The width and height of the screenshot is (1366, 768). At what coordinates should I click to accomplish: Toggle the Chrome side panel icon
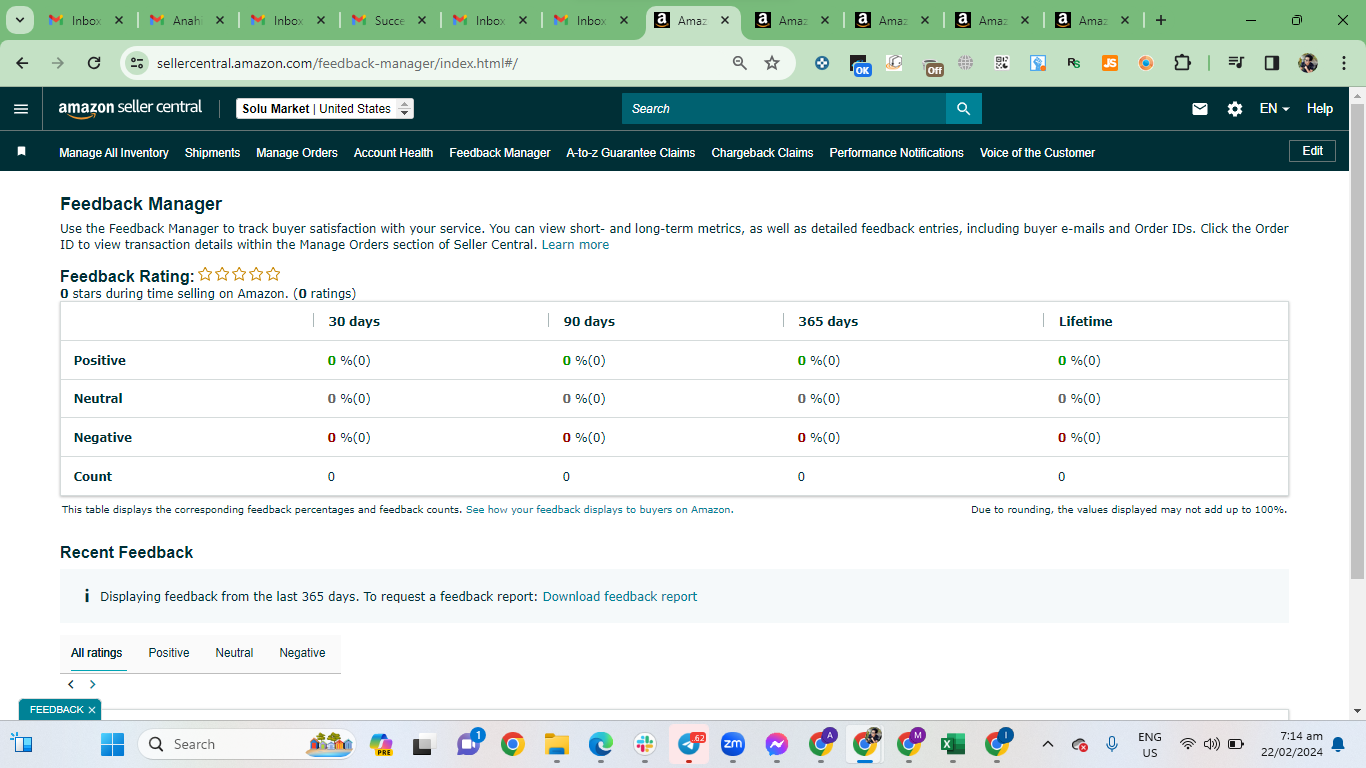click(1272, 63)
